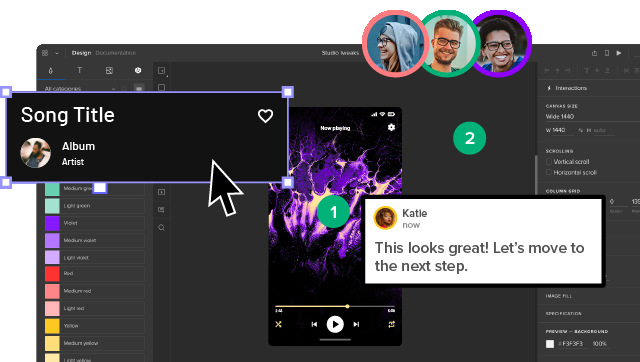The height and width of the screenshot is (362, 640).
Task: Switch to the Documentation tab
Action: 116,53
